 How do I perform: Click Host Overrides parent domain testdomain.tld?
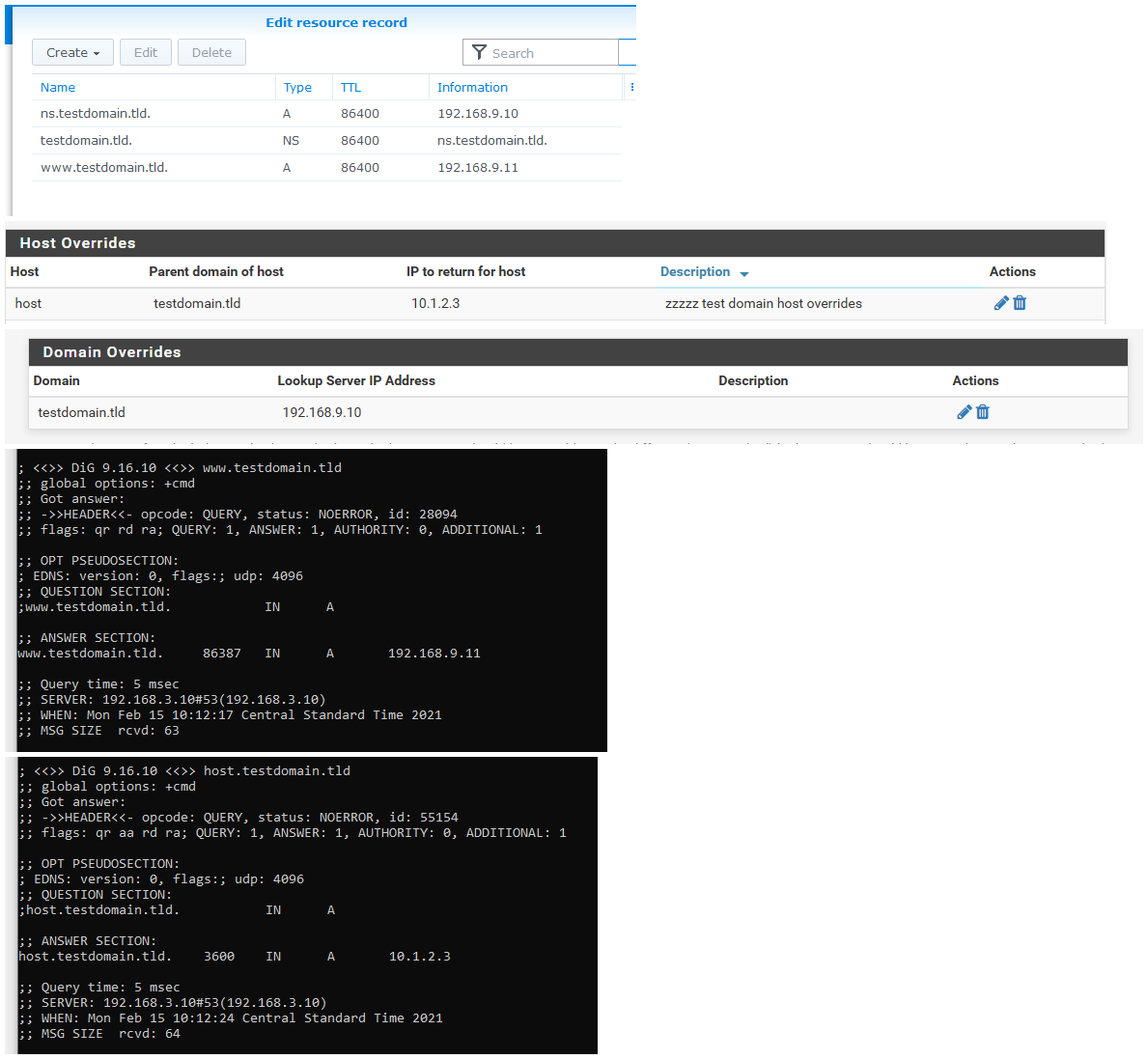click(197, 303)
